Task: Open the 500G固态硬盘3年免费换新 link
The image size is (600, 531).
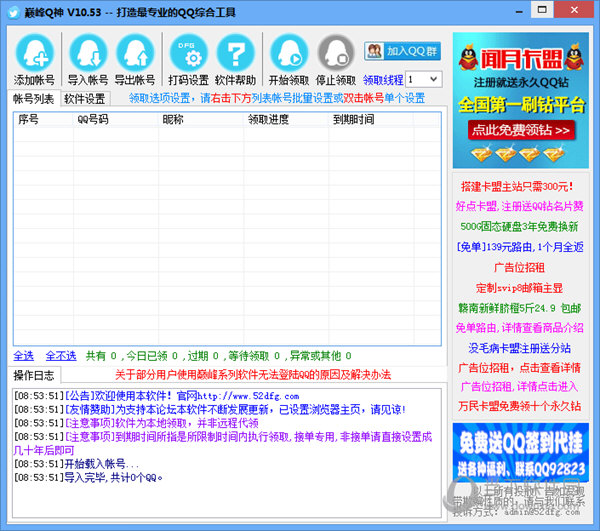Action: pyautogui.click(x=519, y=226)
